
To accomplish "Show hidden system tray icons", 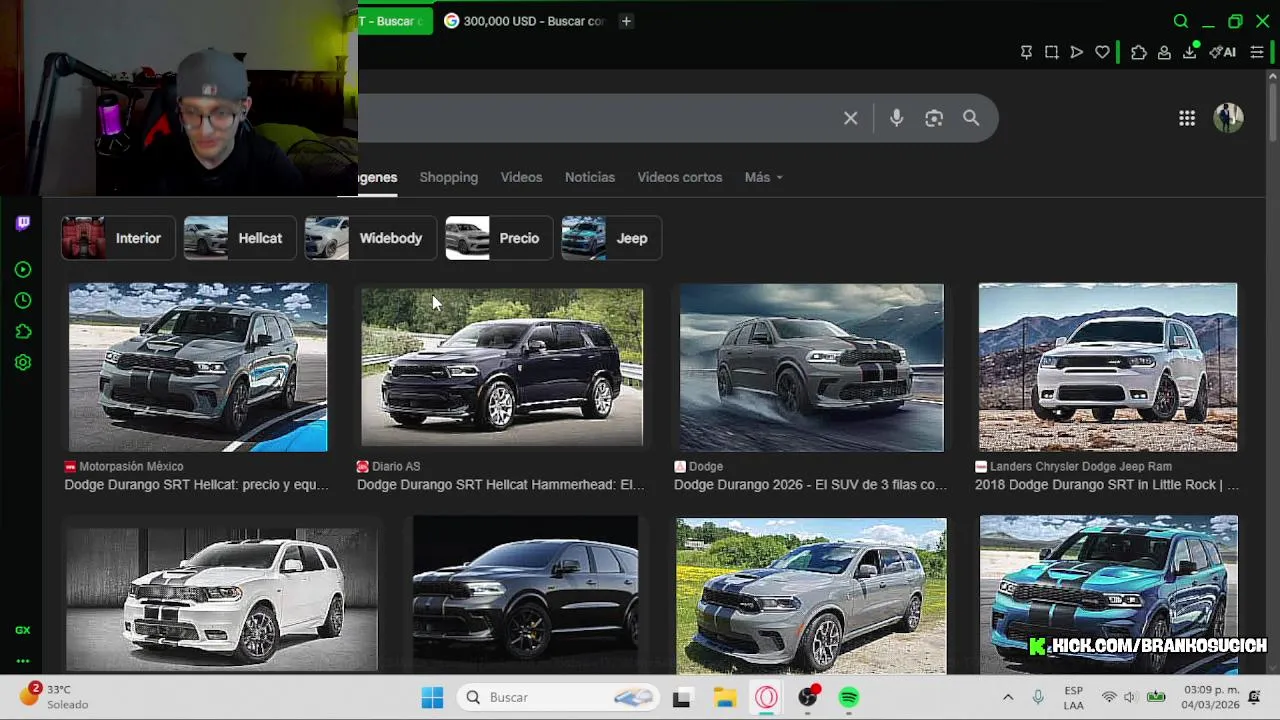I will tap(1008, 697).
